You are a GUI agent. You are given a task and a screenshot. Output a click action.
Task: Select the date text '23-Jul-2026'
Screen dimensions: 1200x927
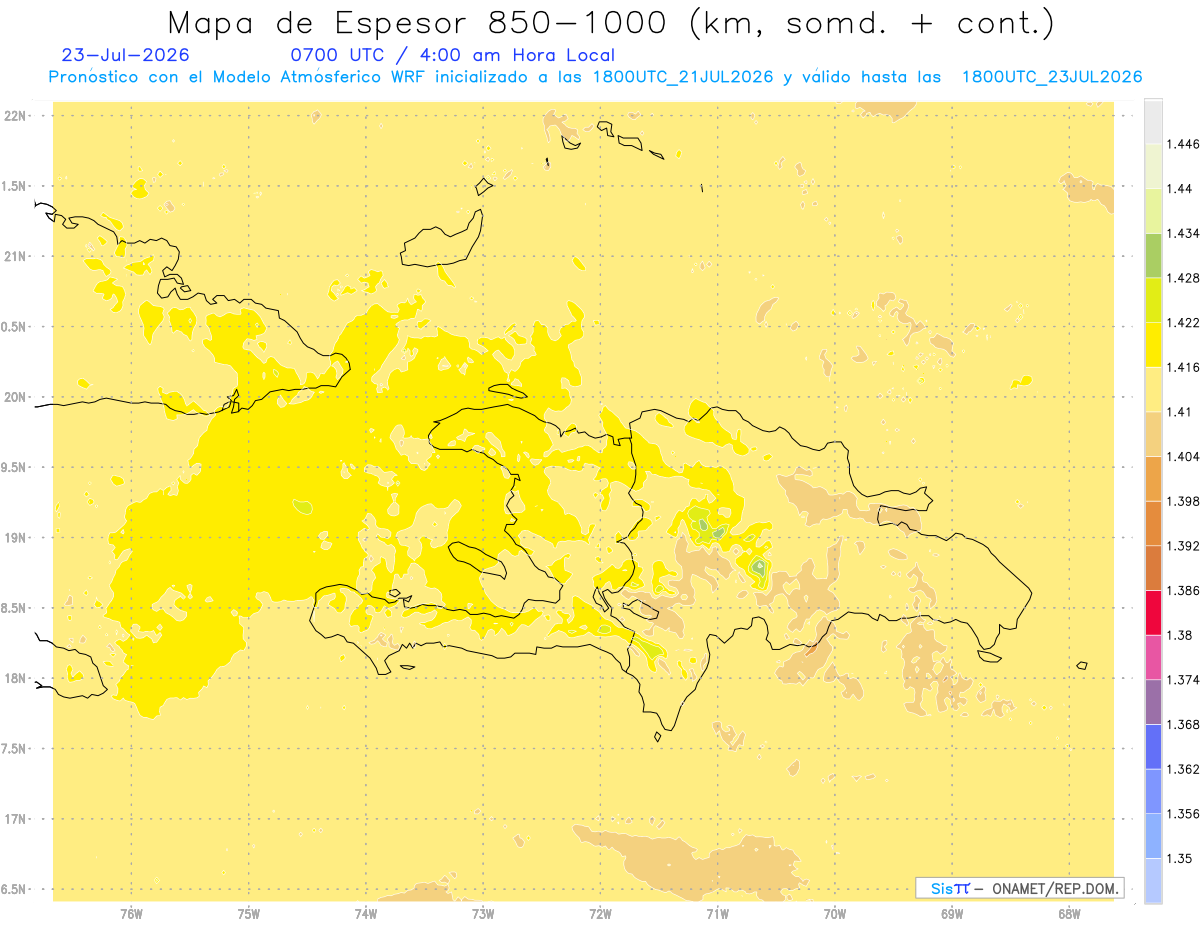point(125,55)
